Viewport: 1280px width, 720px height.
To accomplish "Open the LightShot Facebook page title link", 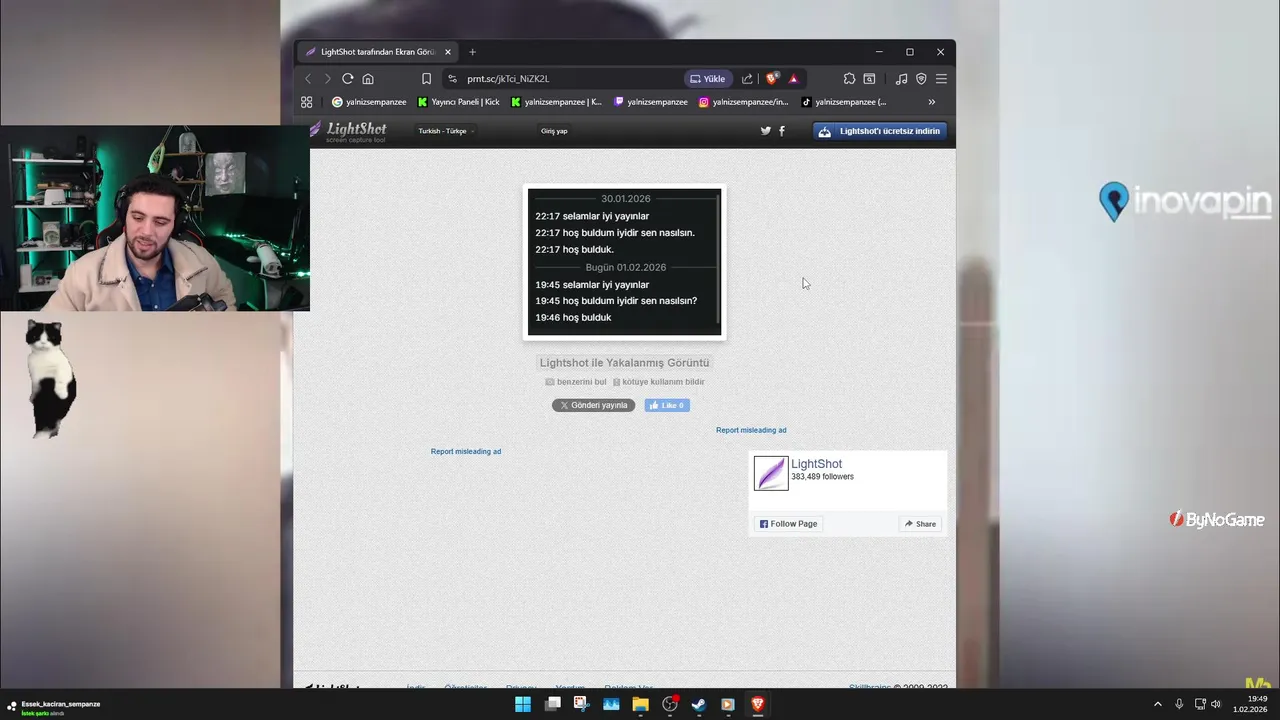I will (816, 464).
